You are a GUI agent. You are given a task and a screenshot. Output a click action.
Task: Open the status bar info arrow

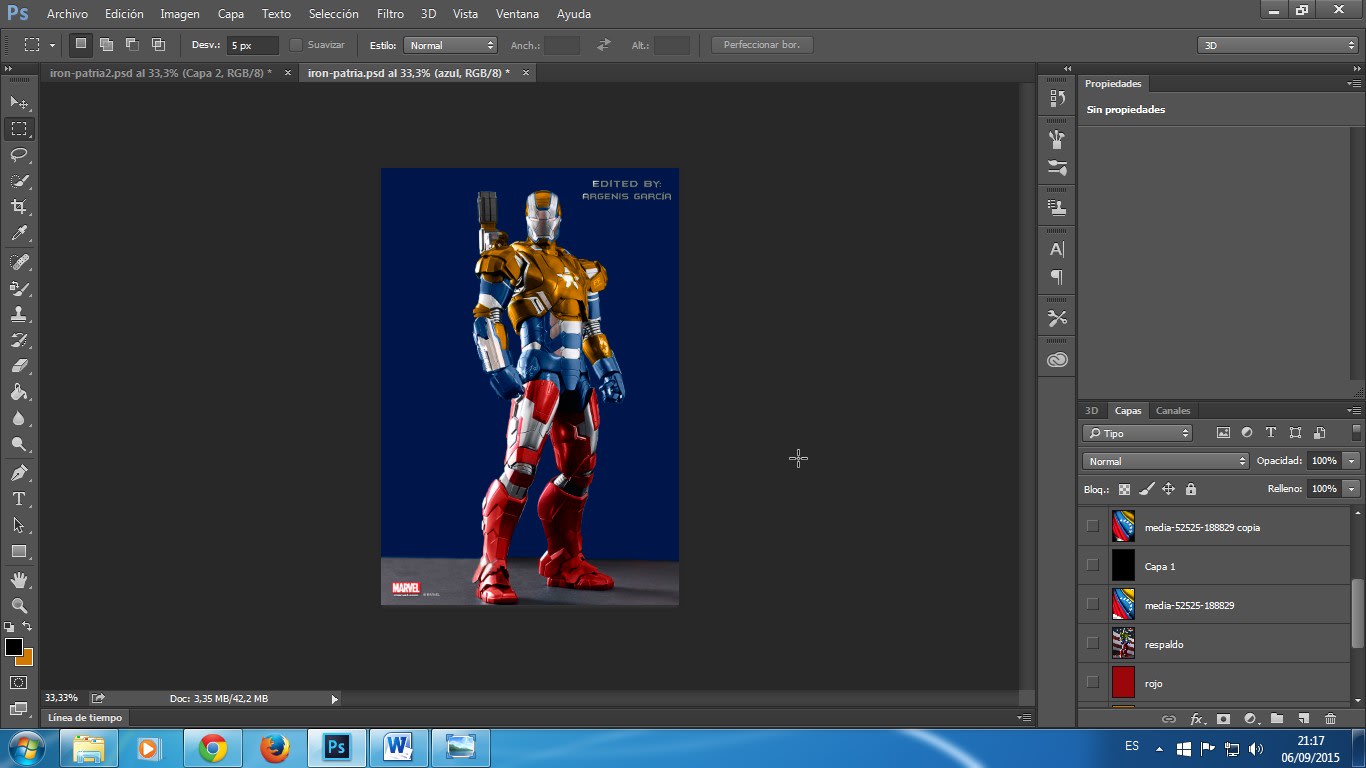click(x=334, y=699)
